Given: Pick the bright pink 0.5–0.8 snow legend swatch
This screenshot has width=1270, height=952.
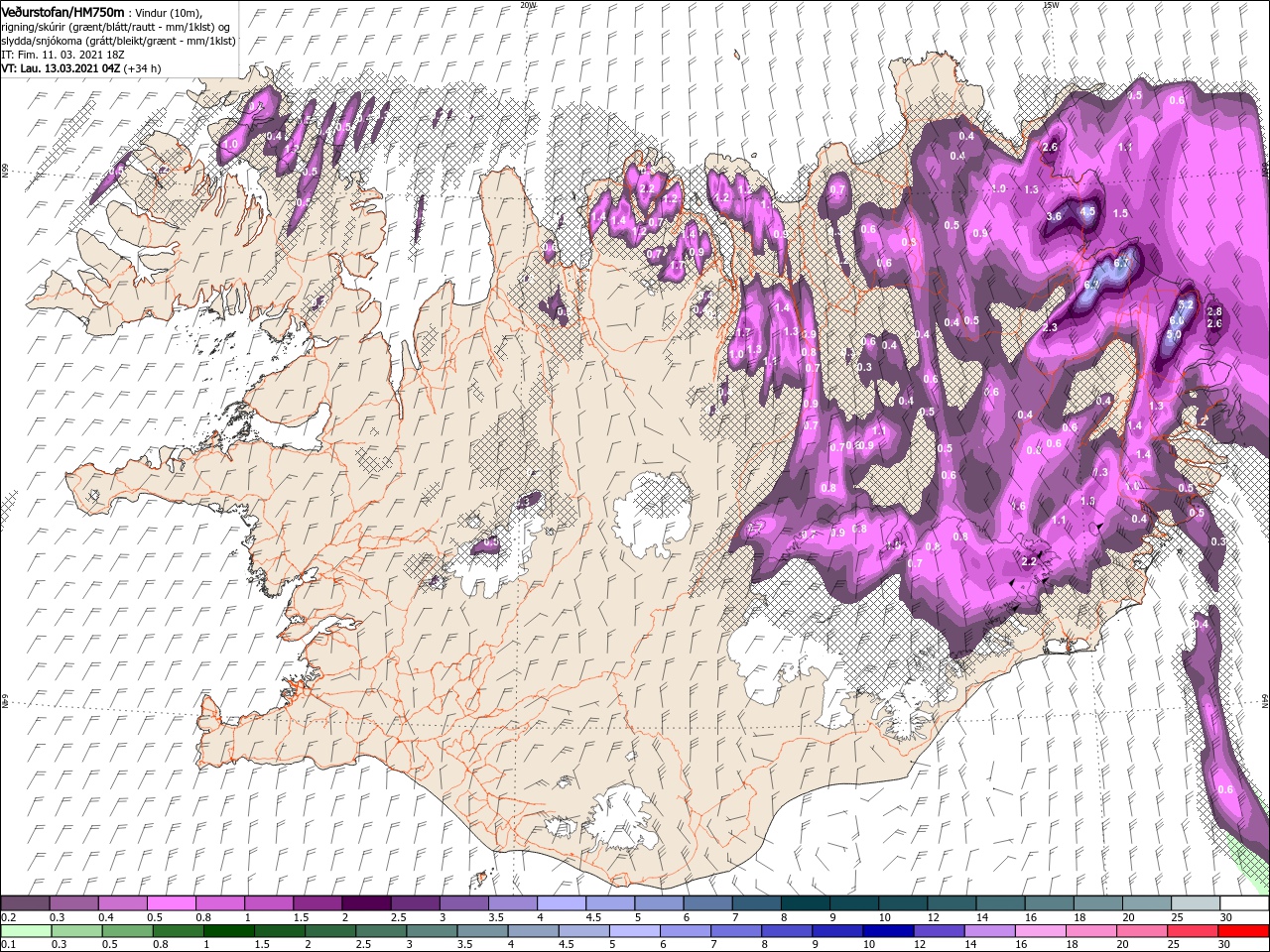Looking at the screenshot, I should (171, 903).
